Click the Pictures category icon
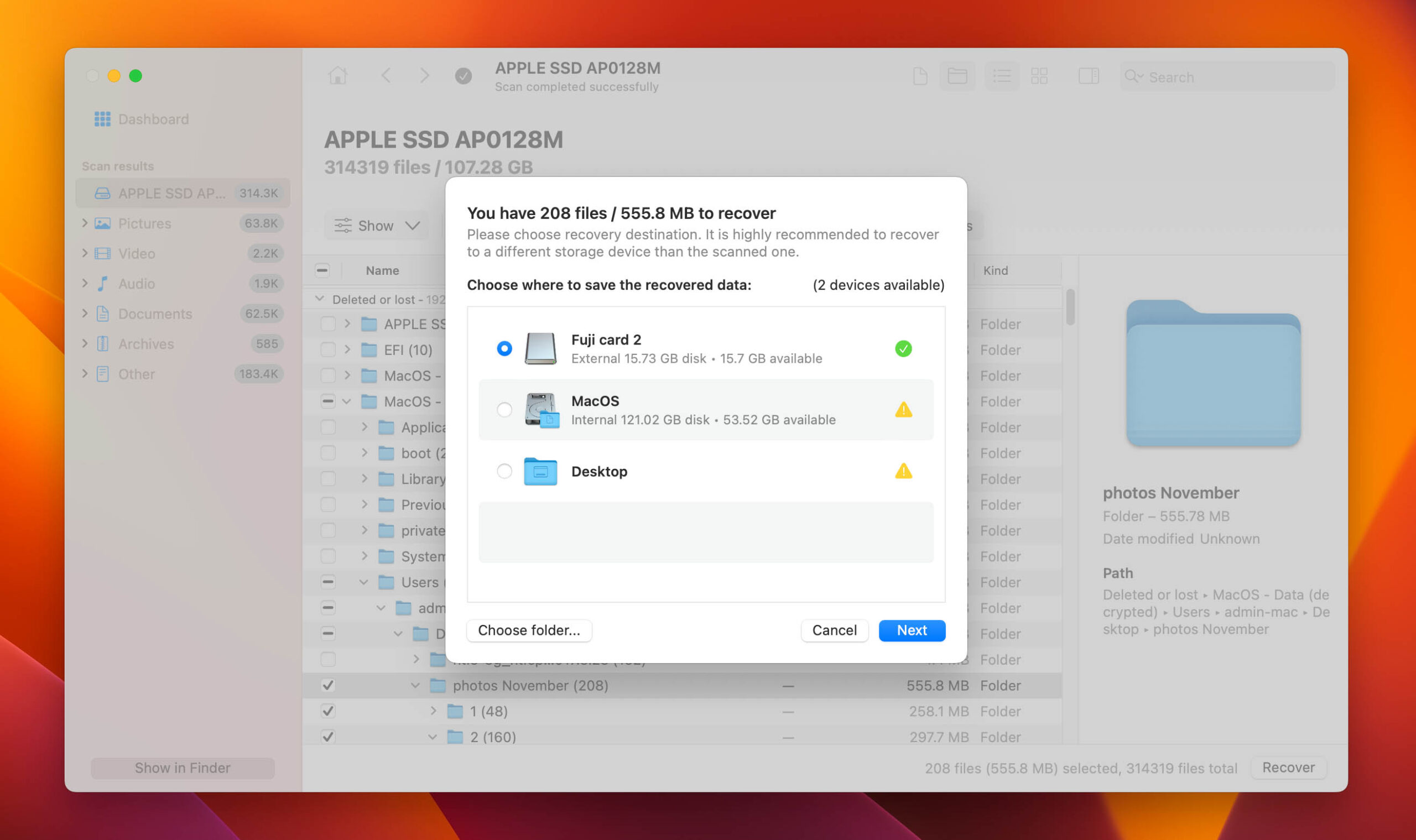 [102, 223]
